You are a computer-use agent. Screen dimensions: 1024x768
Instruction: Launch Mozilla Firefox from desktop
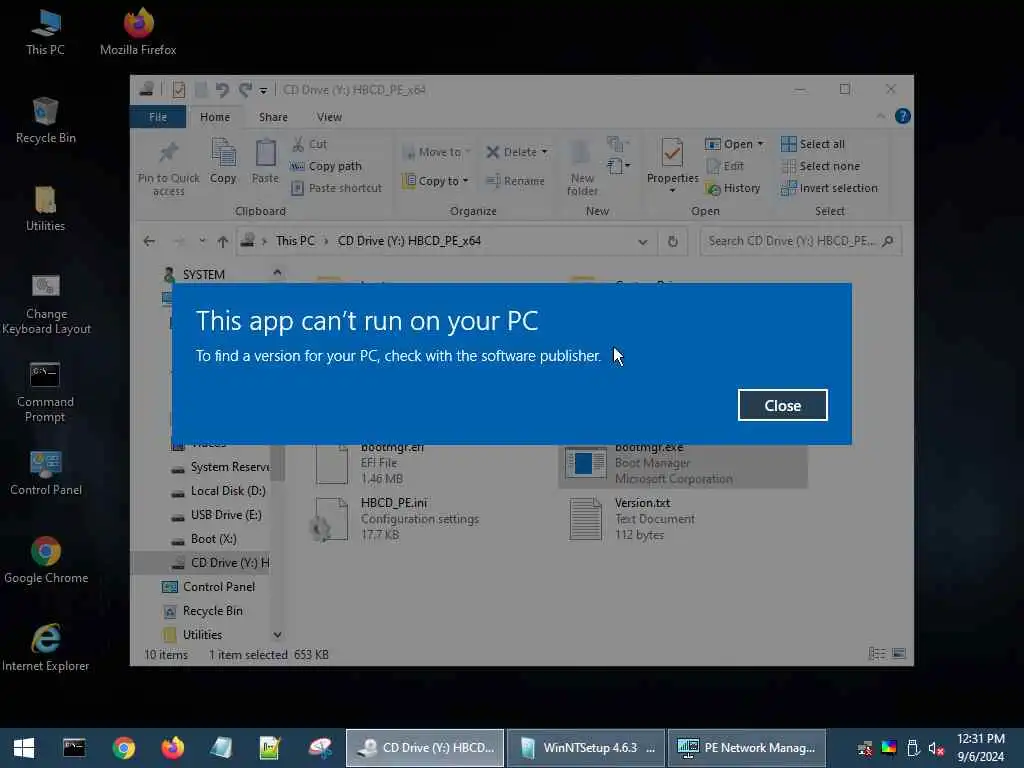tap(138, 33)
